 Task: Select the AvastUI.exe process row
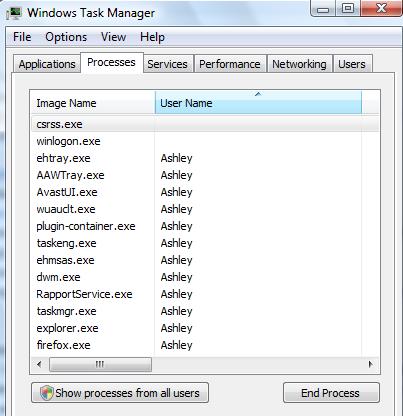click(x=205, y=192)
